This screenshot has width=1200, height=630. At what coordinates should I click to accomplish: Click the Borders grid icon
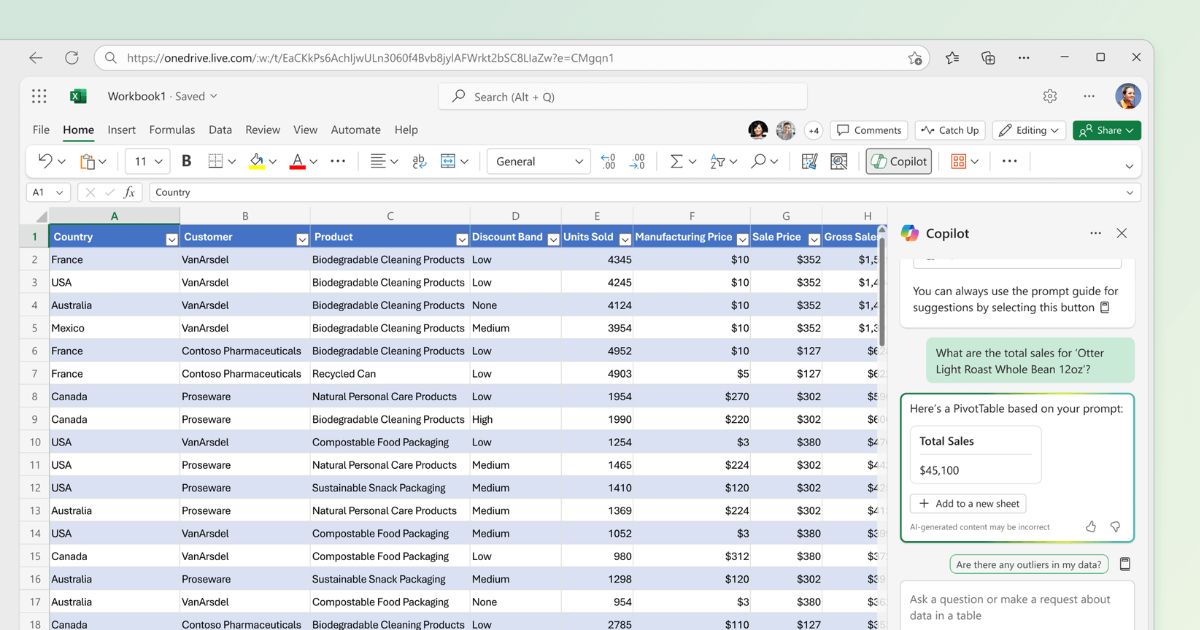[x=215, y=161]
